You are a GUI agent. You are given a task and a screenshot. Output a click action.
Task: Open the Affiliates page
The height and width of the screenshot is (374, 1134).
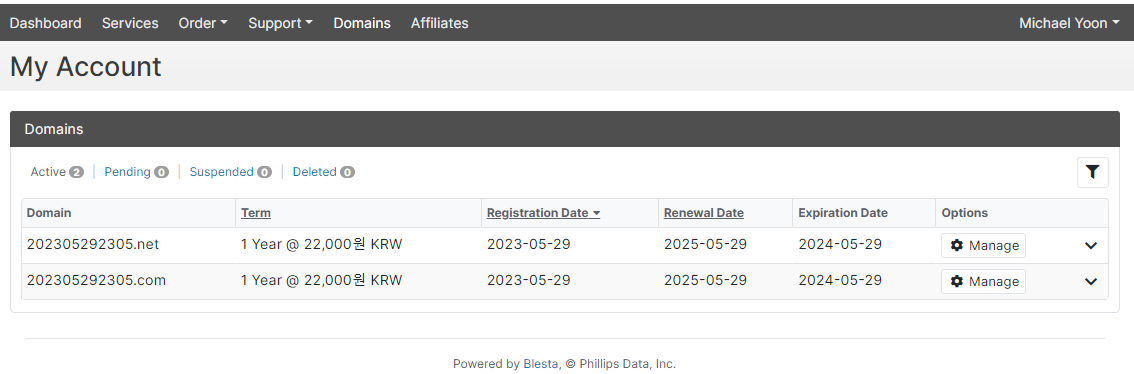pos(440,23)
